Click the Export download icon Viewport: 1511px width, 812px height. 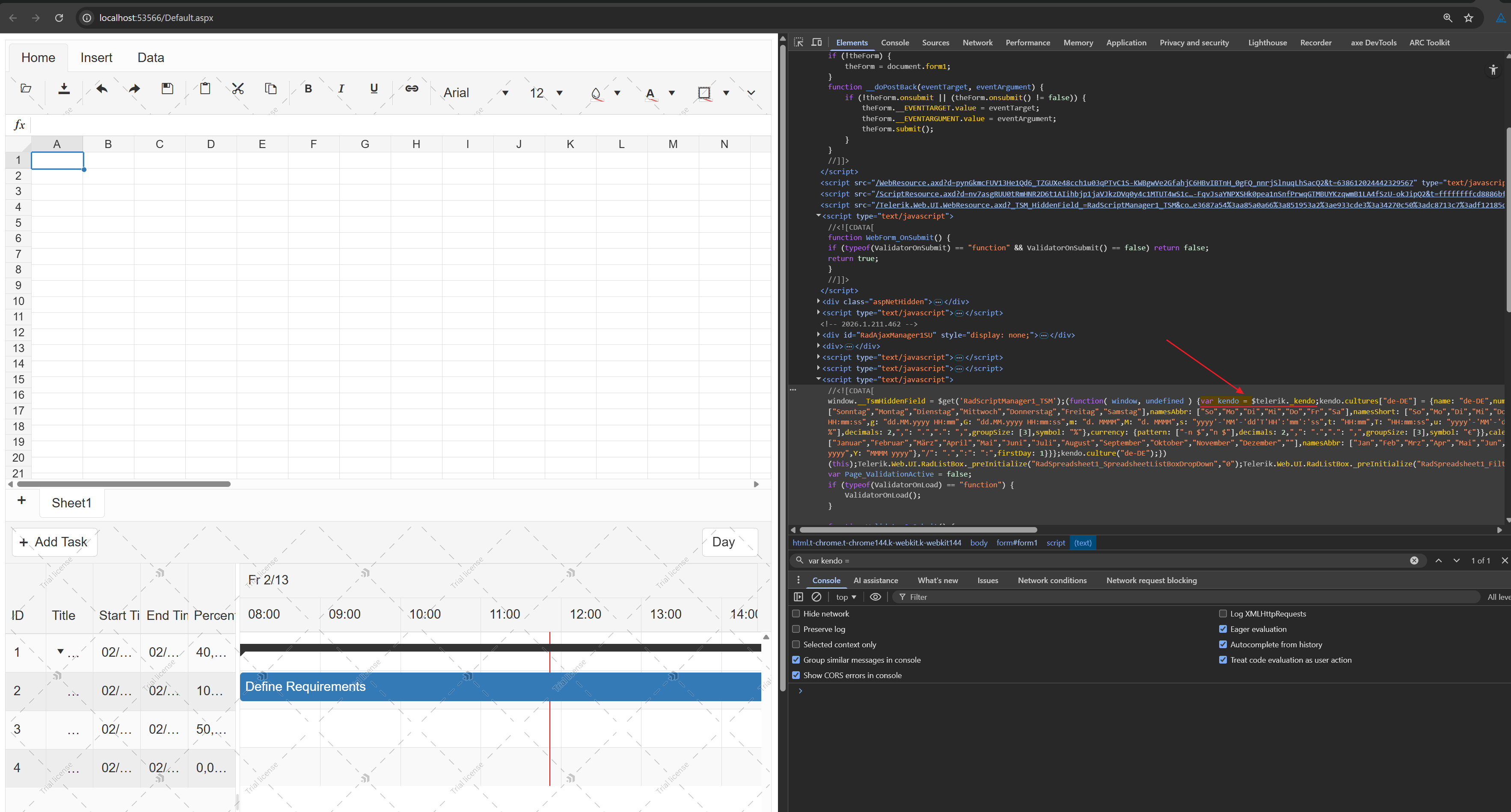coord(64,89)
